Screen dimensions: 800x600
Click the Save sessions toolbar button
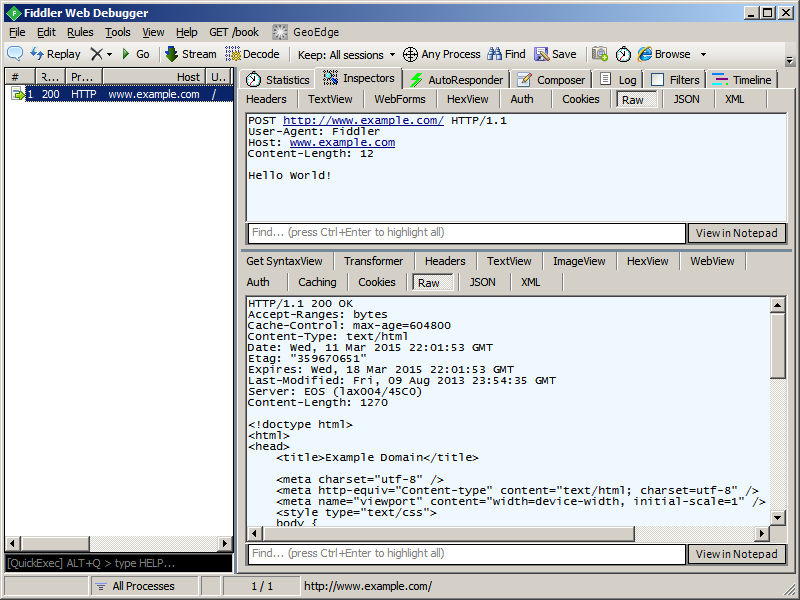pos(555,54)
